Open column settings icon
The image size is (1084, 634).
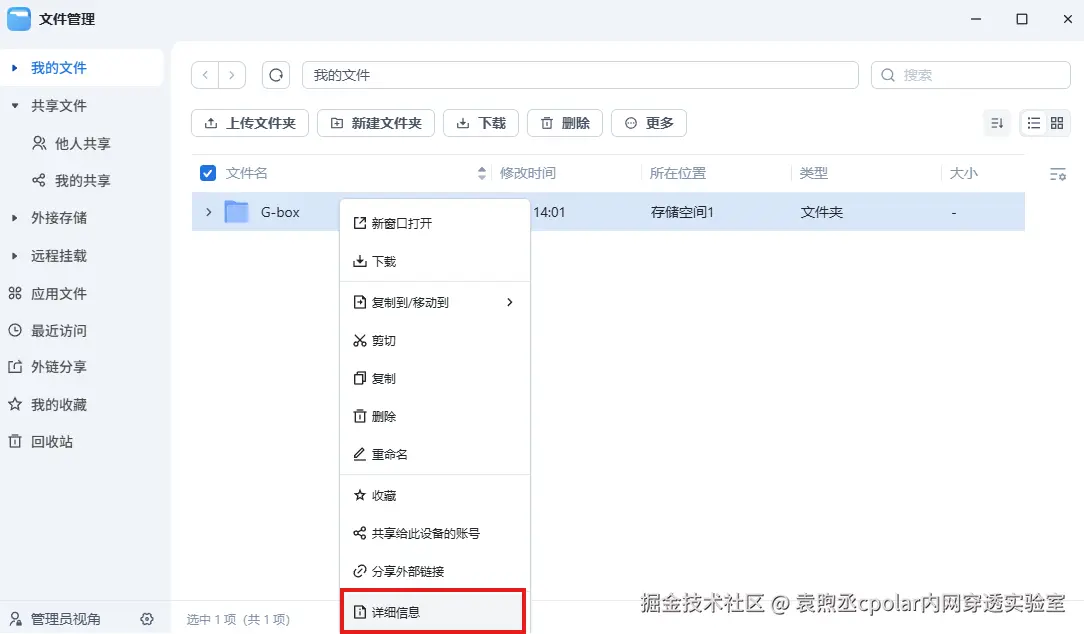(x=1058, y=174)
